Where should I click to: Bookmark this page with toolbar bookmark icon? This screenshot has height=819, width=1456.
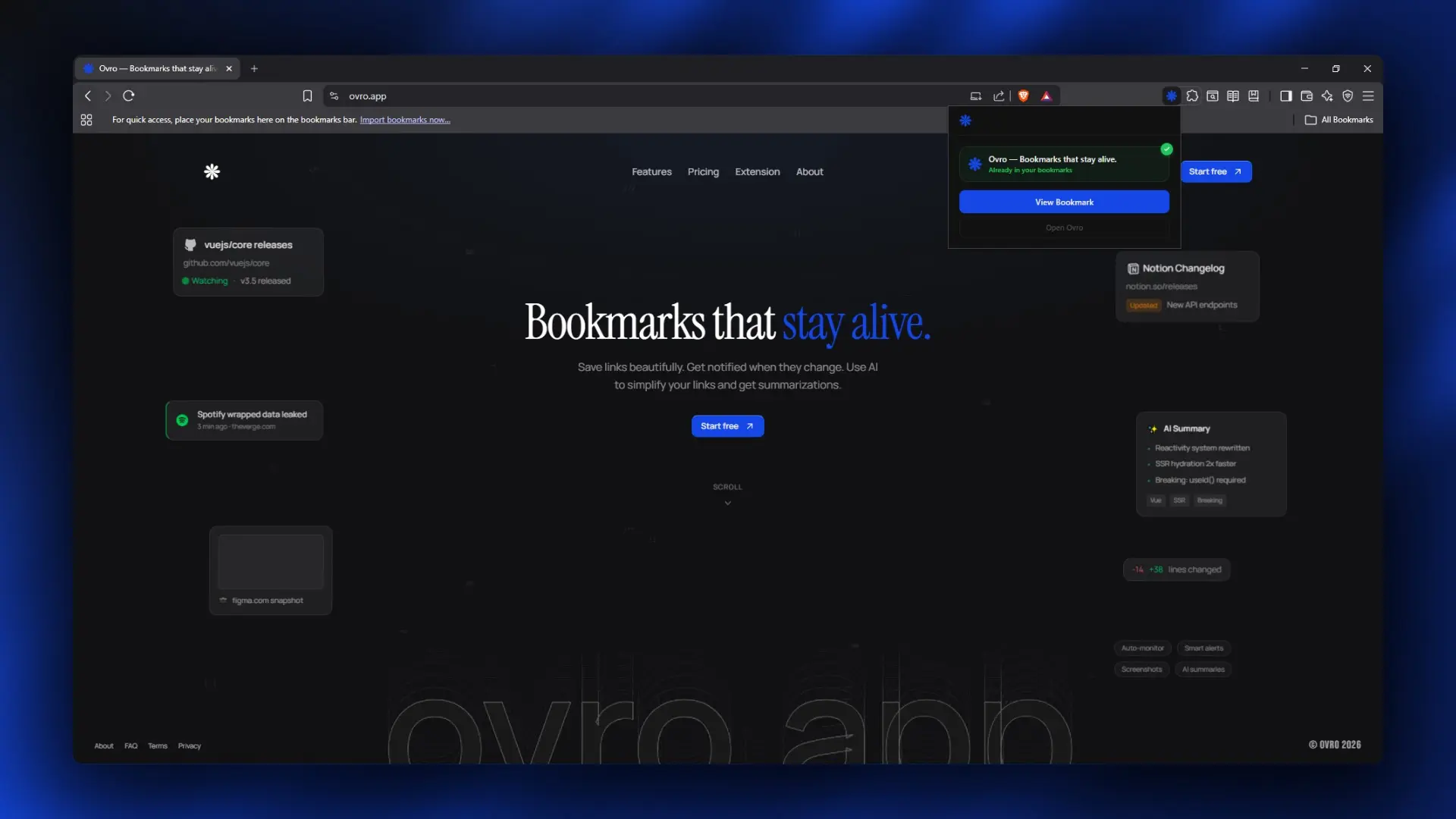pos(307,96)
